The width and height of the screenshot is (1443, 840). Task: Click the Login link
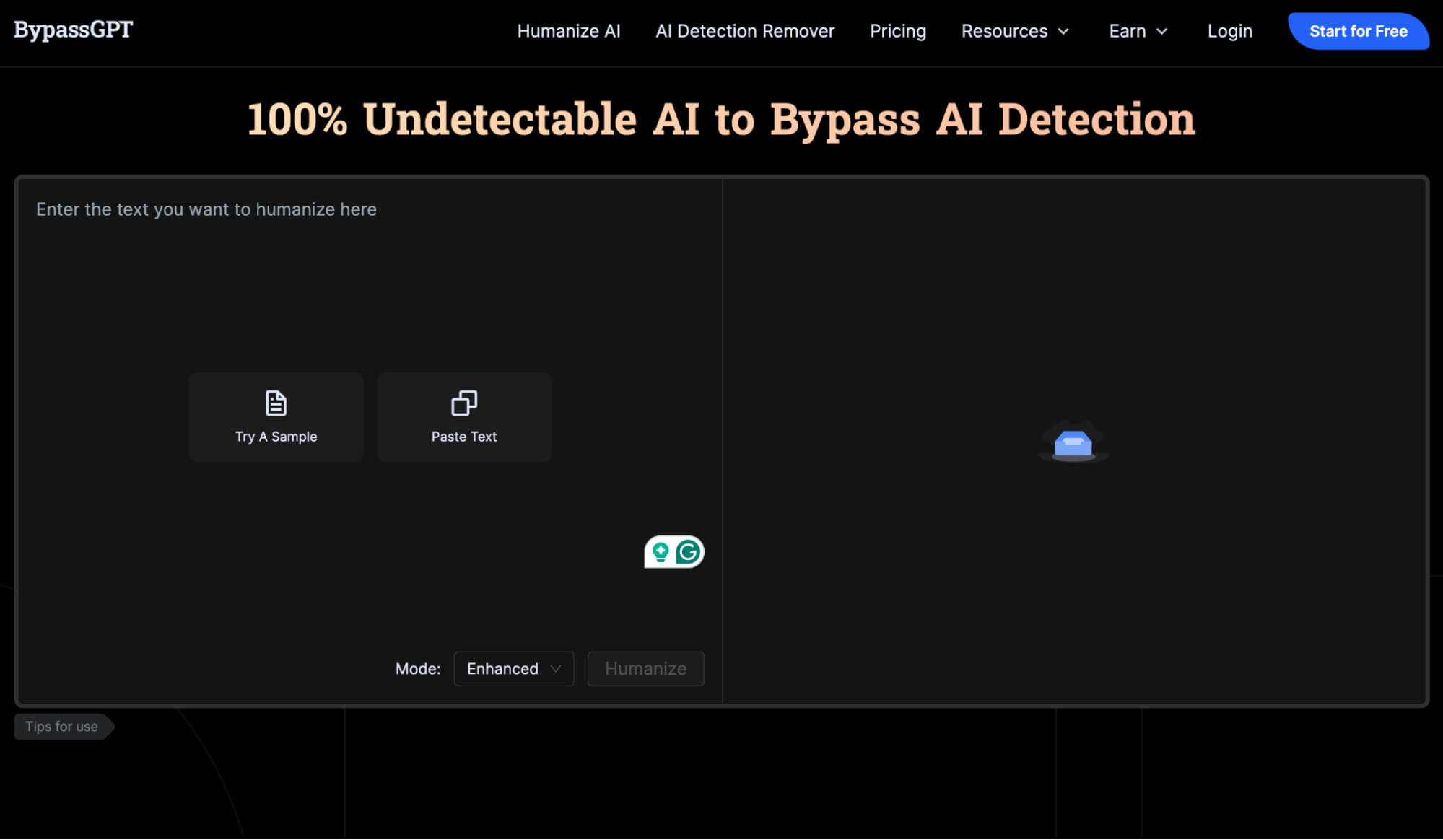[x=1229, y=31]
